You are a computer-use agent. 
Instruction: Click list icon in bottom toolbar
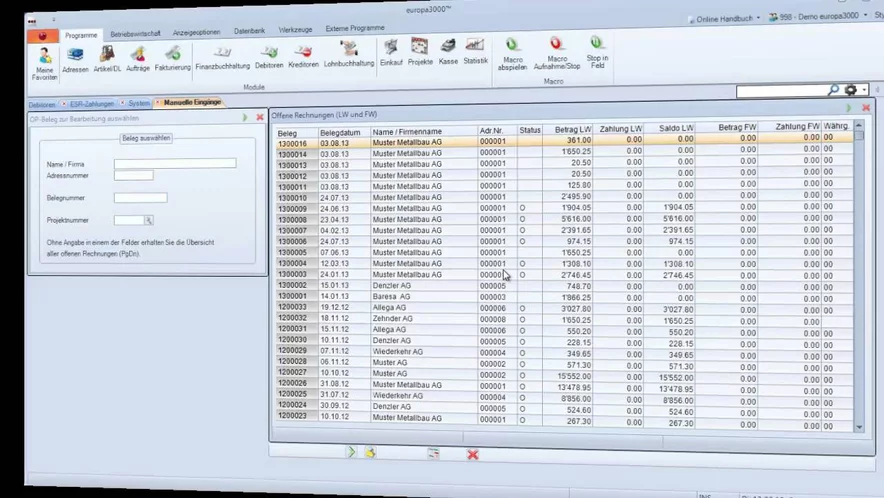pyautogui.click(x=433, y=453)
